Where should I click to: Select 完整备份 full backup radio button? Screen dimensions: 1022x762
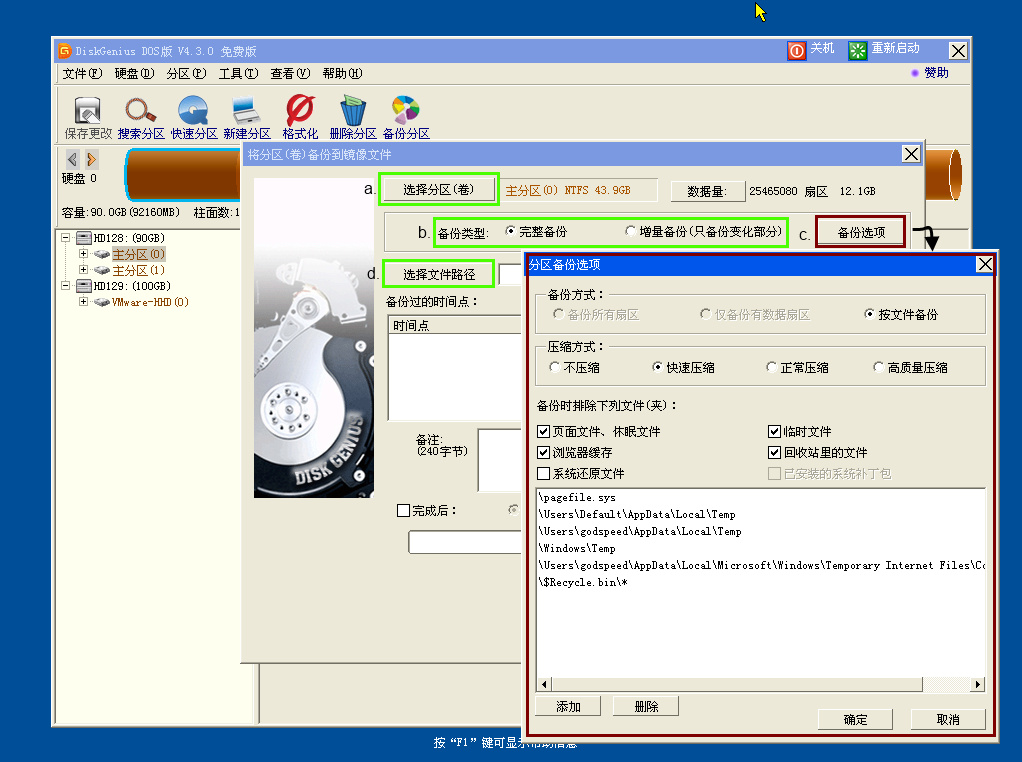click(510, 231)
